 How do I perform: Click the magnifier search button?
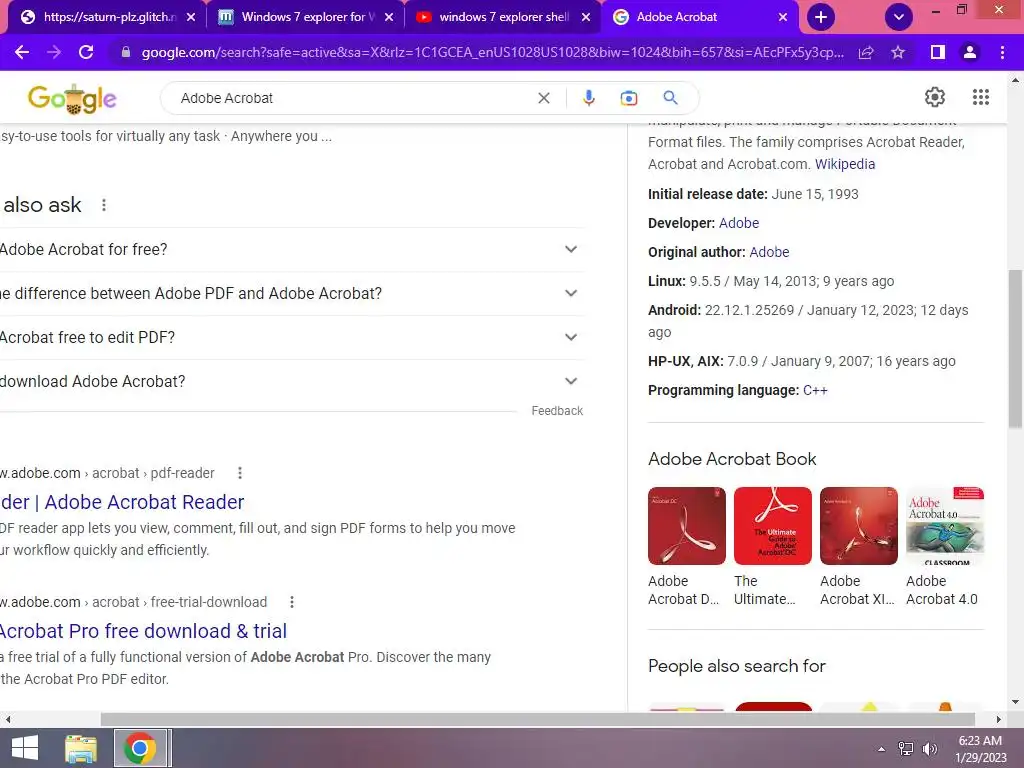point(671,98)
